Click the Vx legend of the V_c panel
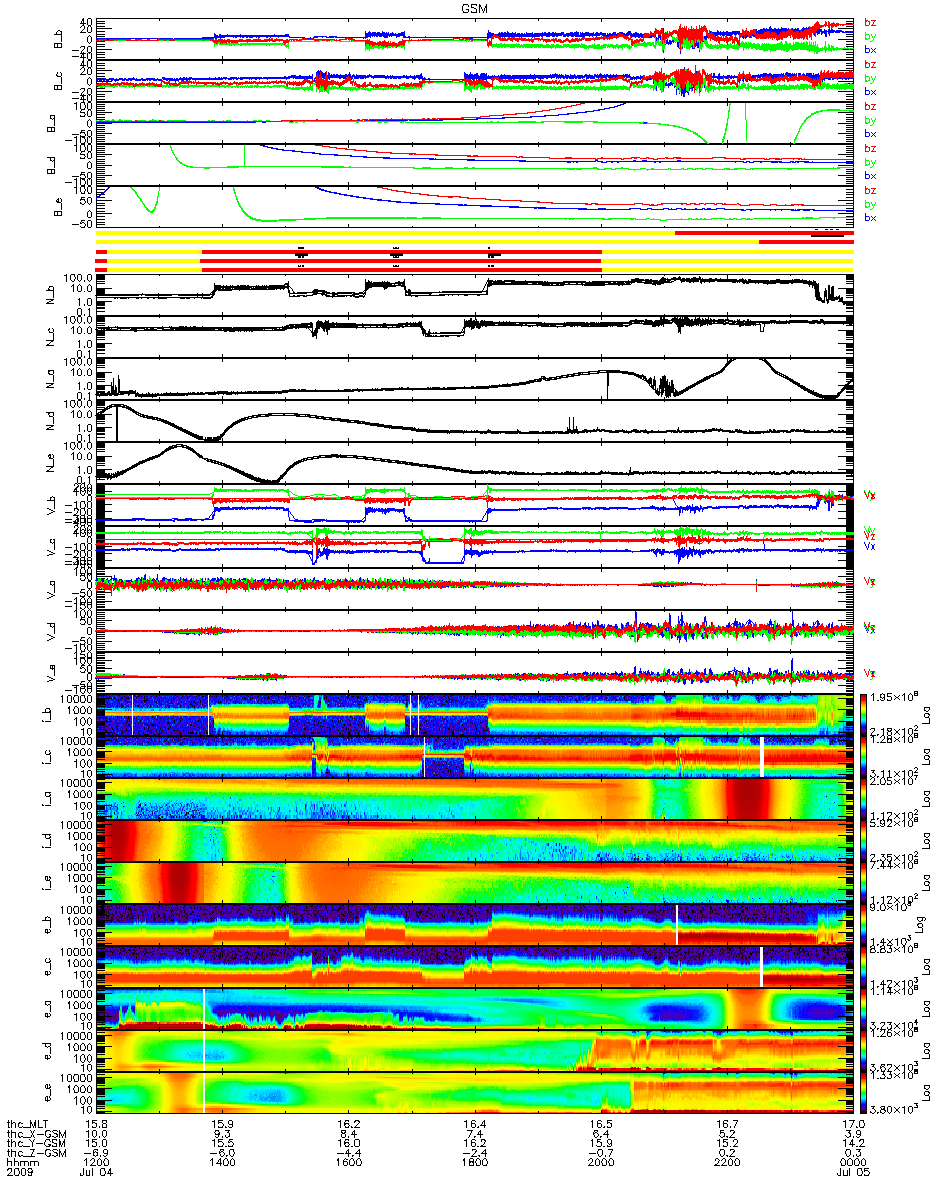 pyautogui.click(x=870, y=547)
